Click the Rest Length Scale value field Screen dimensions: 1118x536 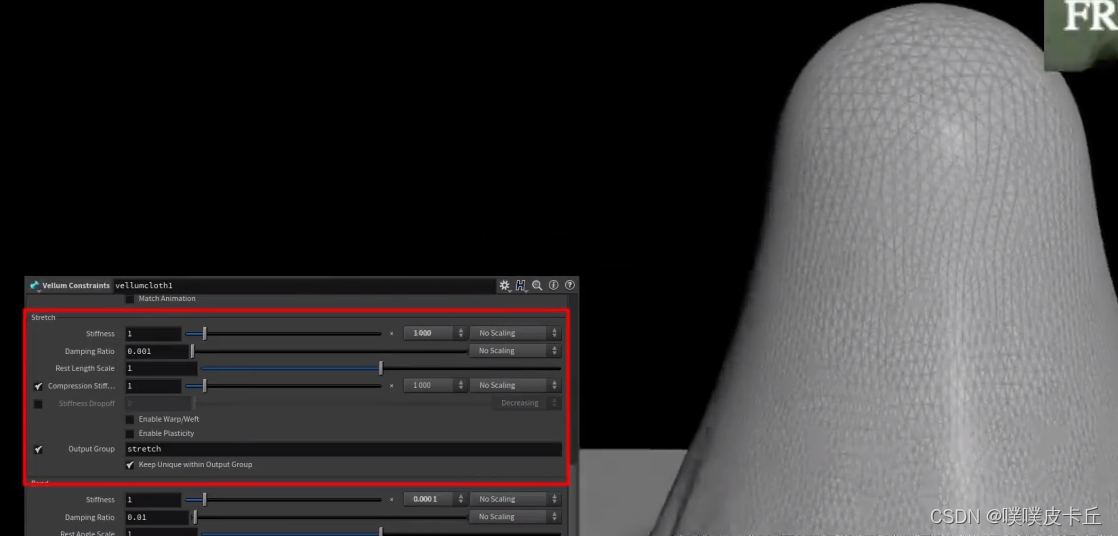point(161,368)
